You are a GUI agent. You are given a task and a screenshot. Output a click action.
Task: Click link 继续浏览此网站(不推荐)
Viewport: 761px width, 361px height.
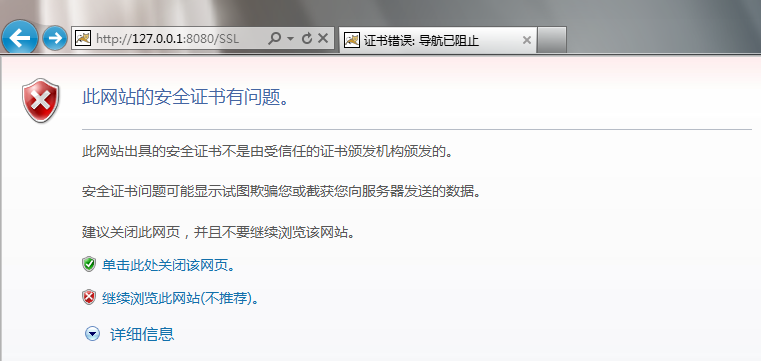tap(180, 298)
